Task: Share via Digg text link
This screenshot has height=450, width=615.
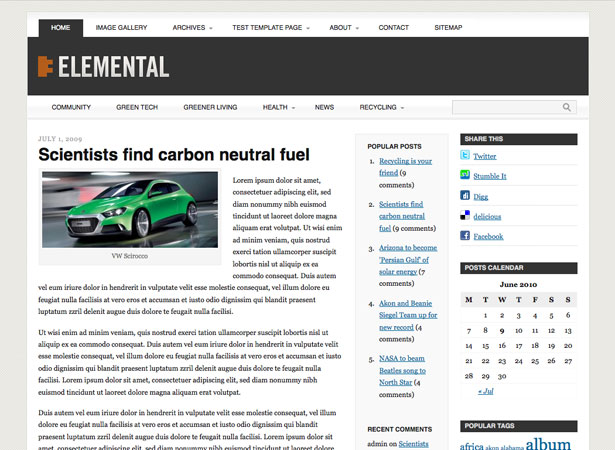Action: pos(480,197)
